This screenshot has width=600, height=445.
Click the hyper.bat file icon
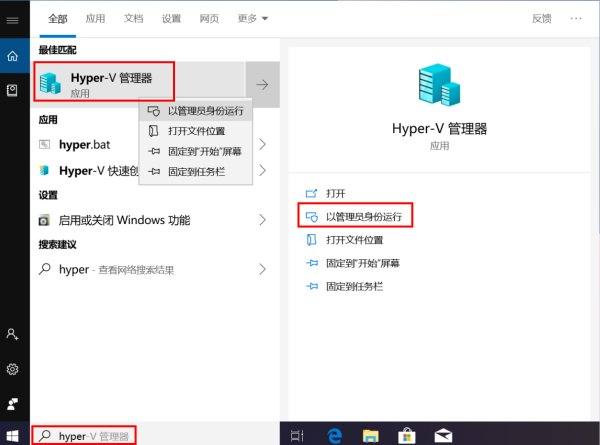coord(44,145)
